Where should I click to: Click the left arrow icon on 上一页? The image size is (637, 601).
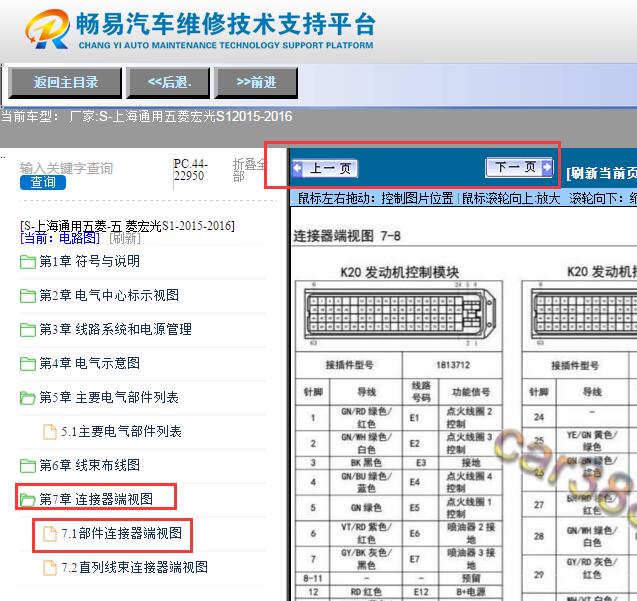(x=297, y=168)
